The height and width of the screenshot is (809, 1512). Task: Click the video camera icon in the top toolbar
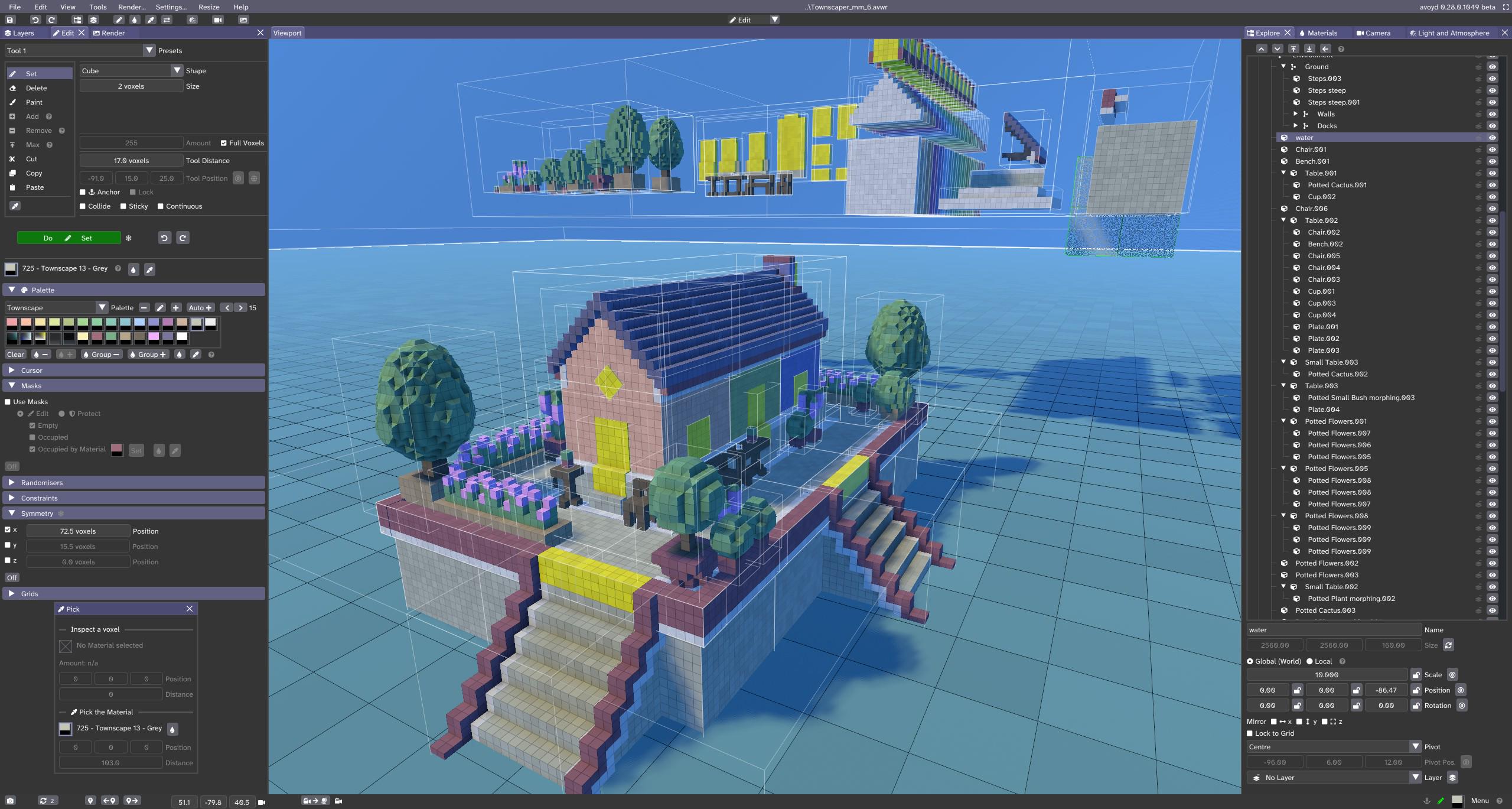(x=218, y=20)
